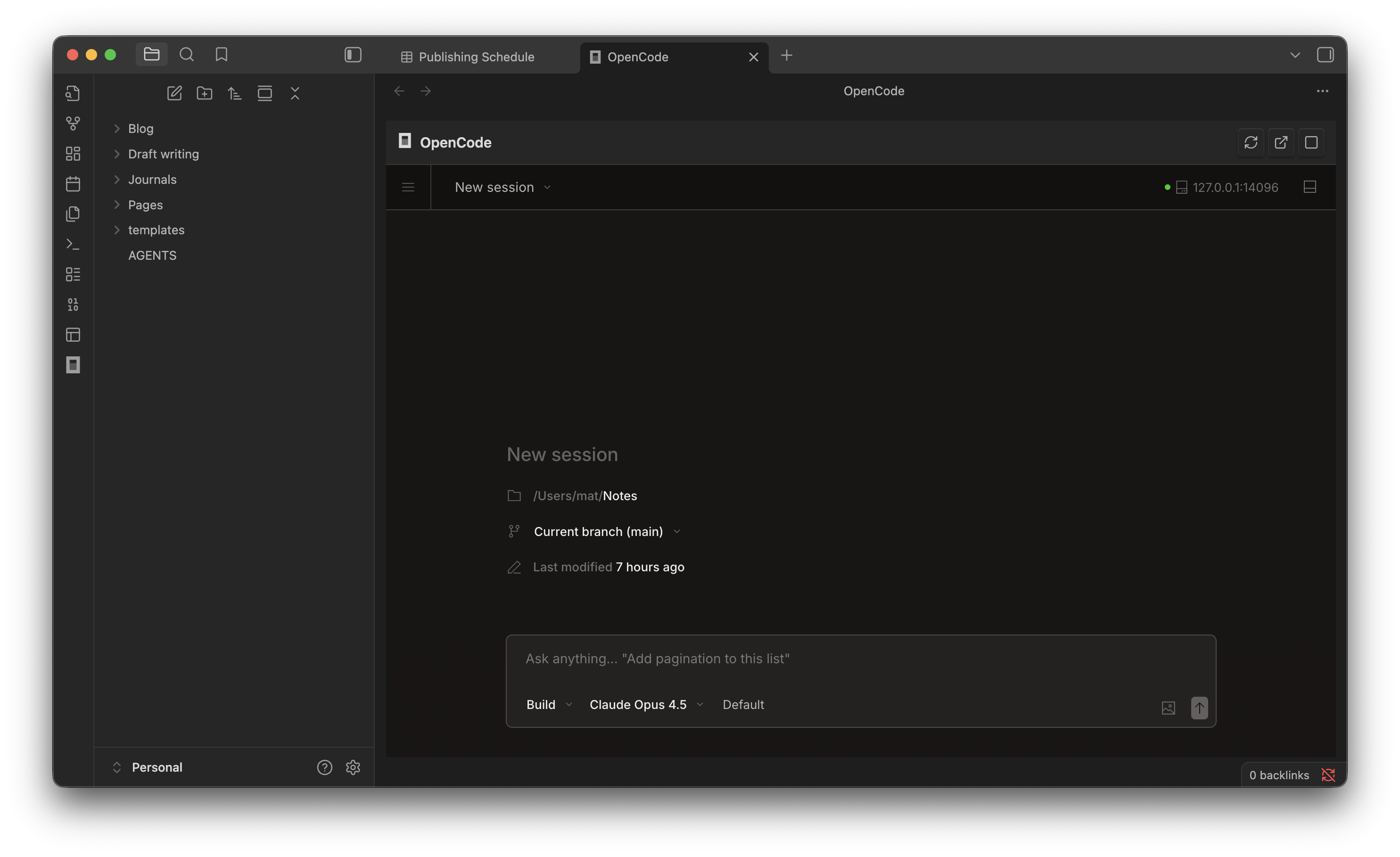Click the templates copy ribbon icon

[73, 214]
